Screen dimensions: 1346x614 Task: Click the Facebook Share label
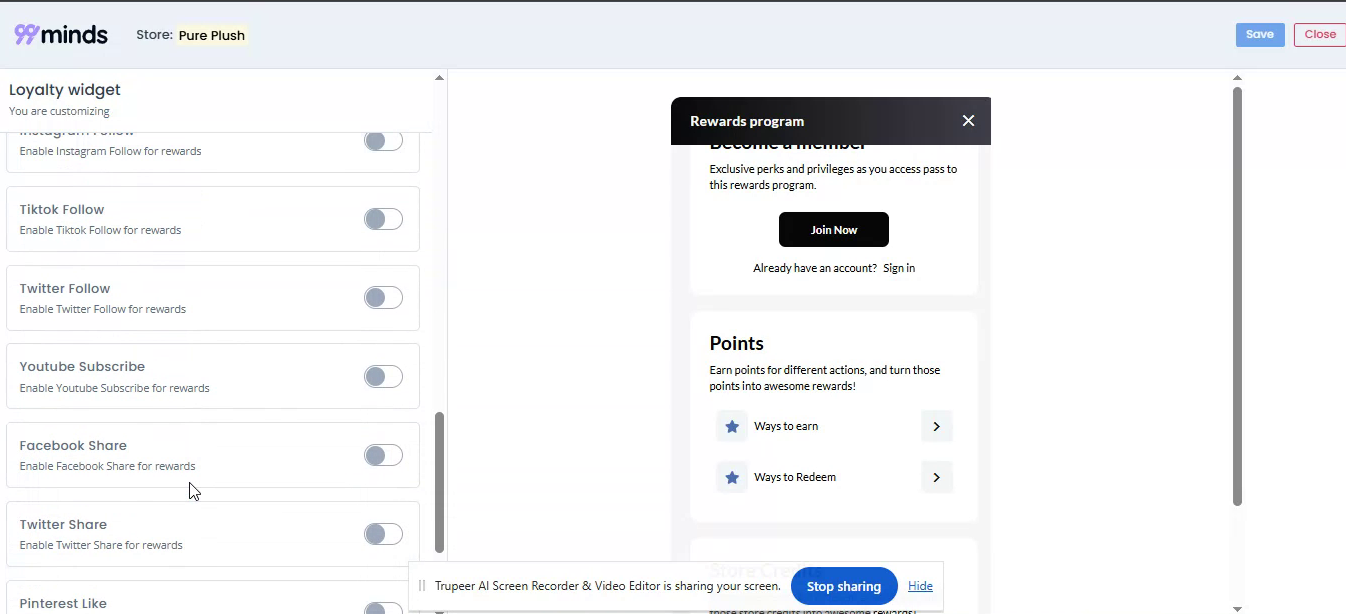coord(73,445)
